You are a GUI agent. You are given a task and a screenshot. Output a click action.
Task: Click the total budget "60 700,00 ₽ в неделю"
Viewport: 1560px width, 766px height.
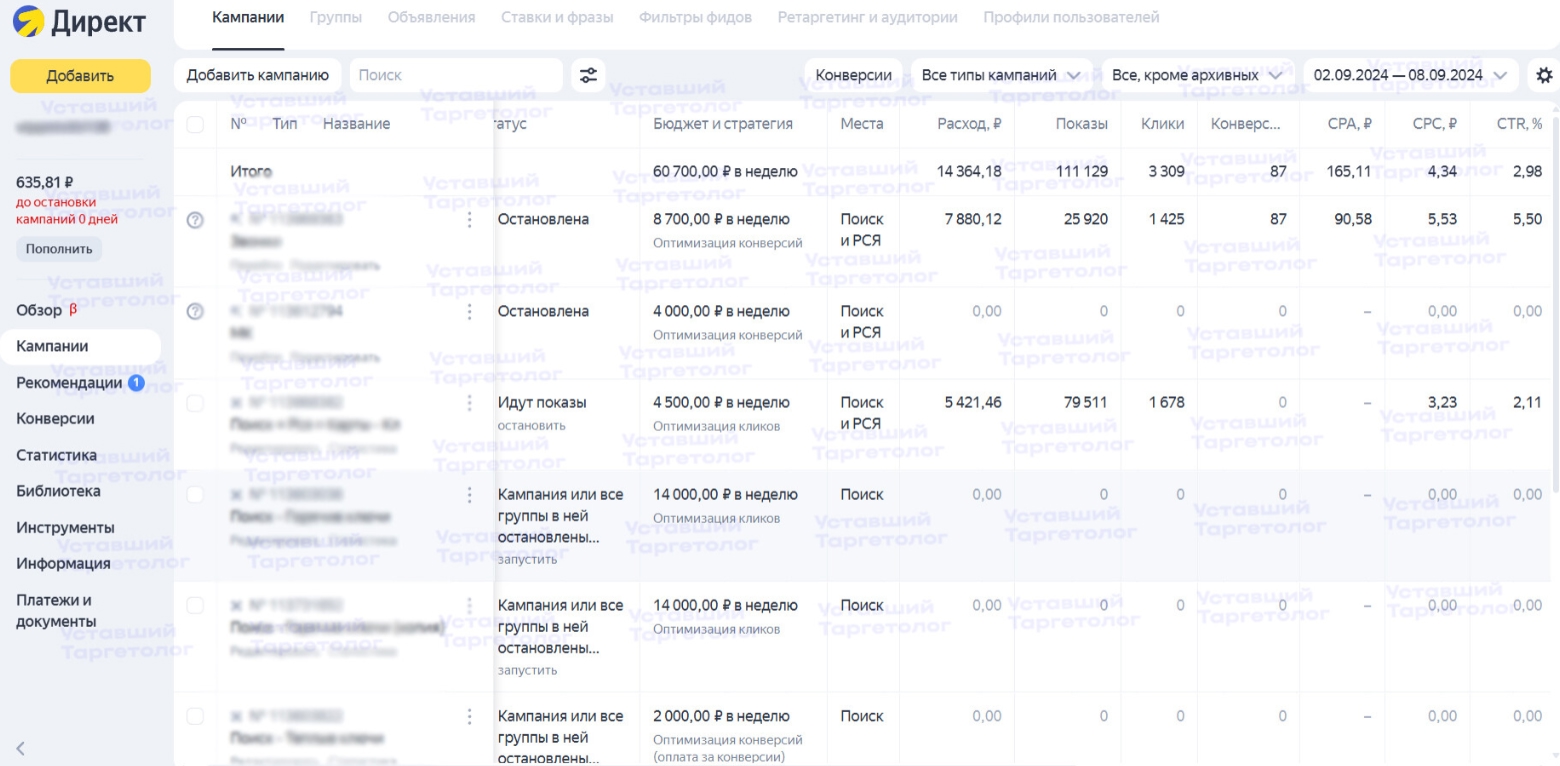pos(725,172)
